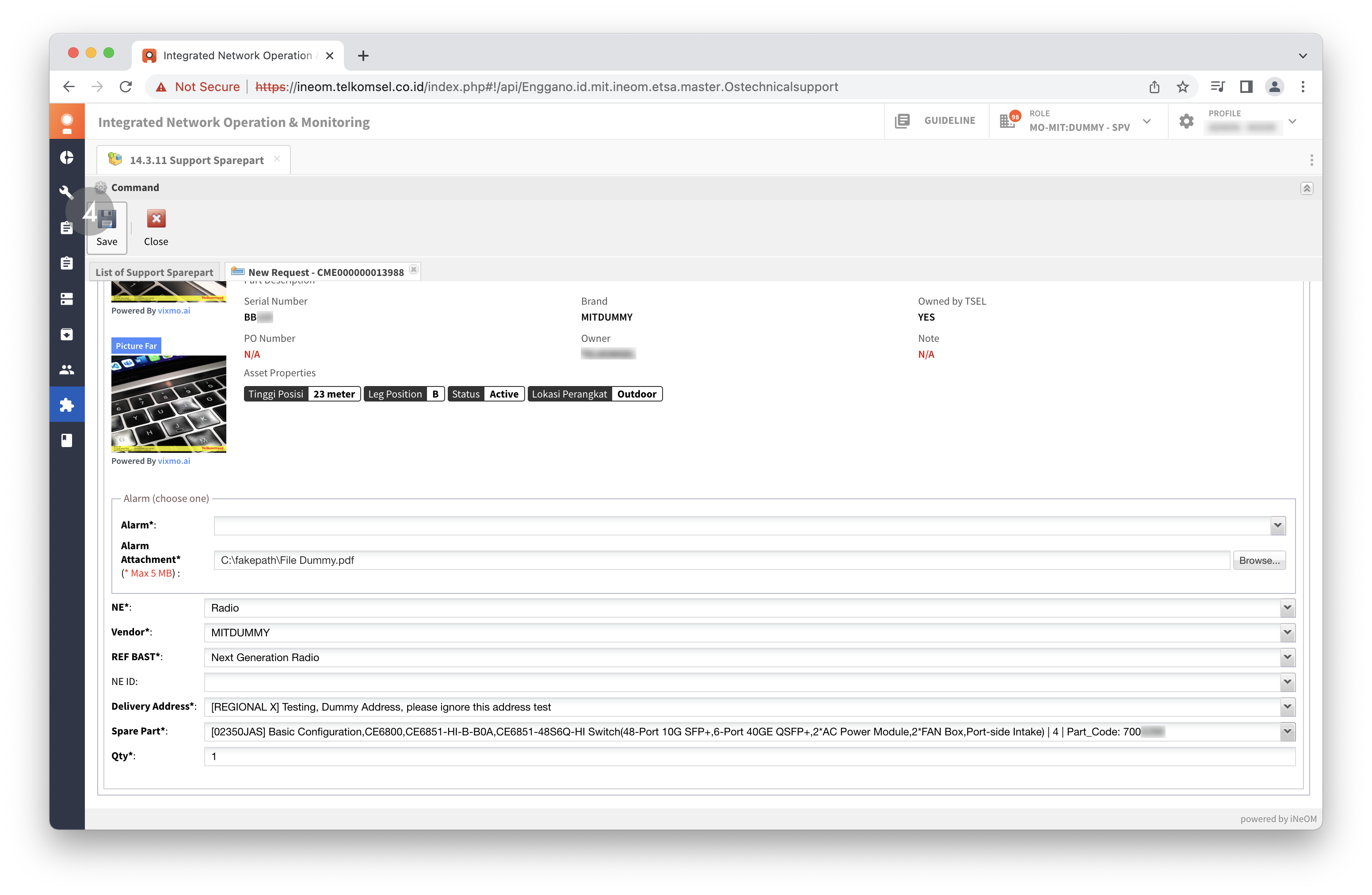
Task: Go back in browser history
Action: 69,87
